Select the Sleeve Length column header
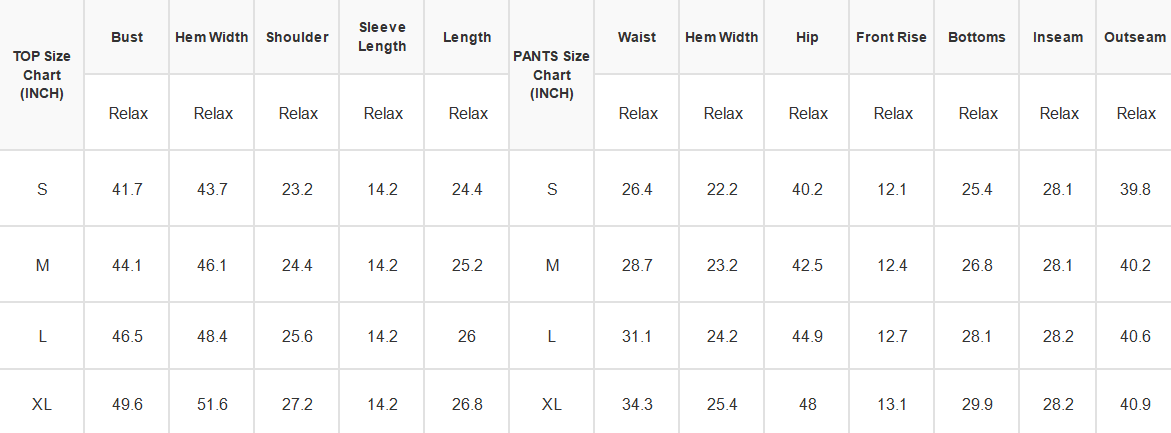 pos(382,37)
